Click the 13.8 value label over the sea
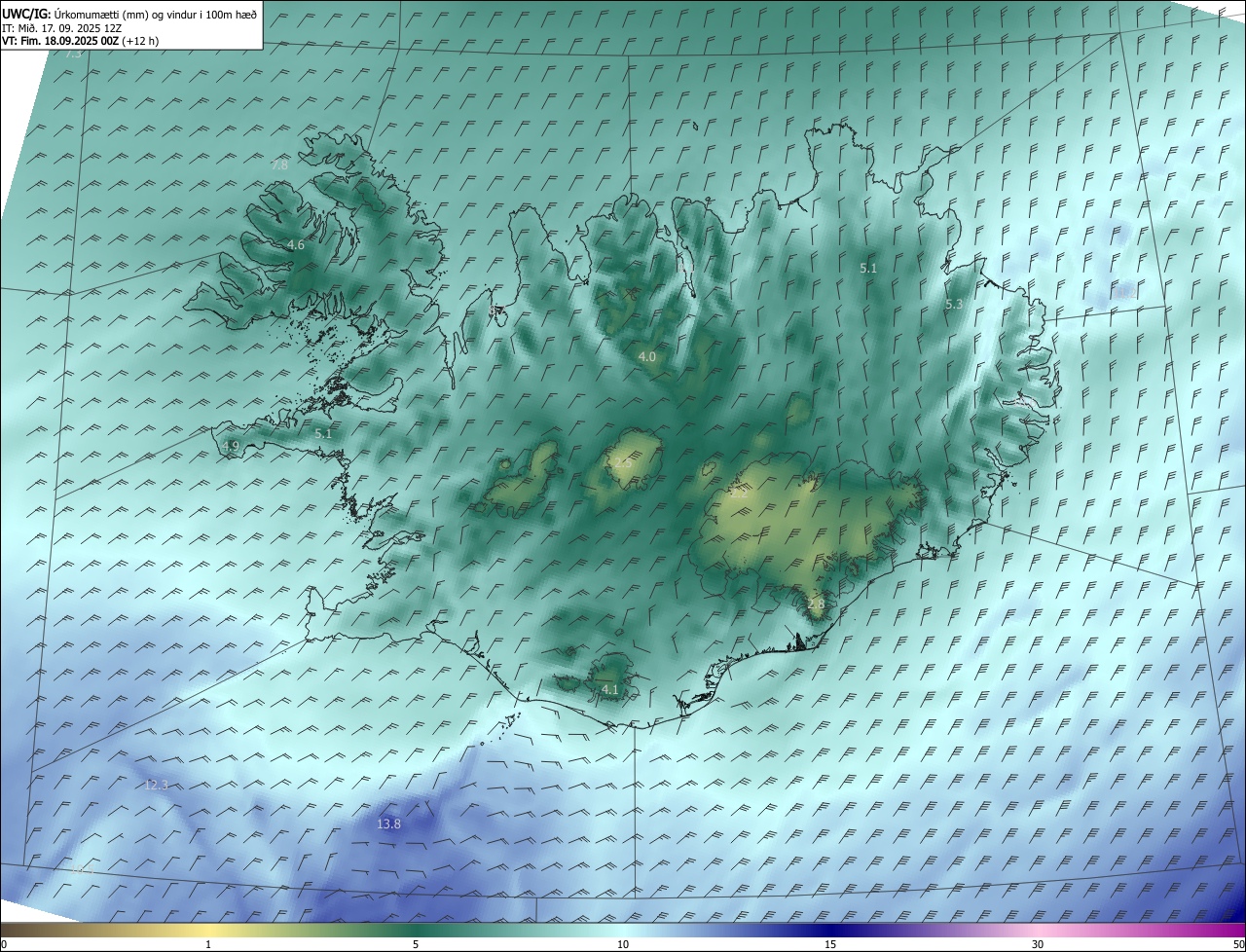 [388, 824]
